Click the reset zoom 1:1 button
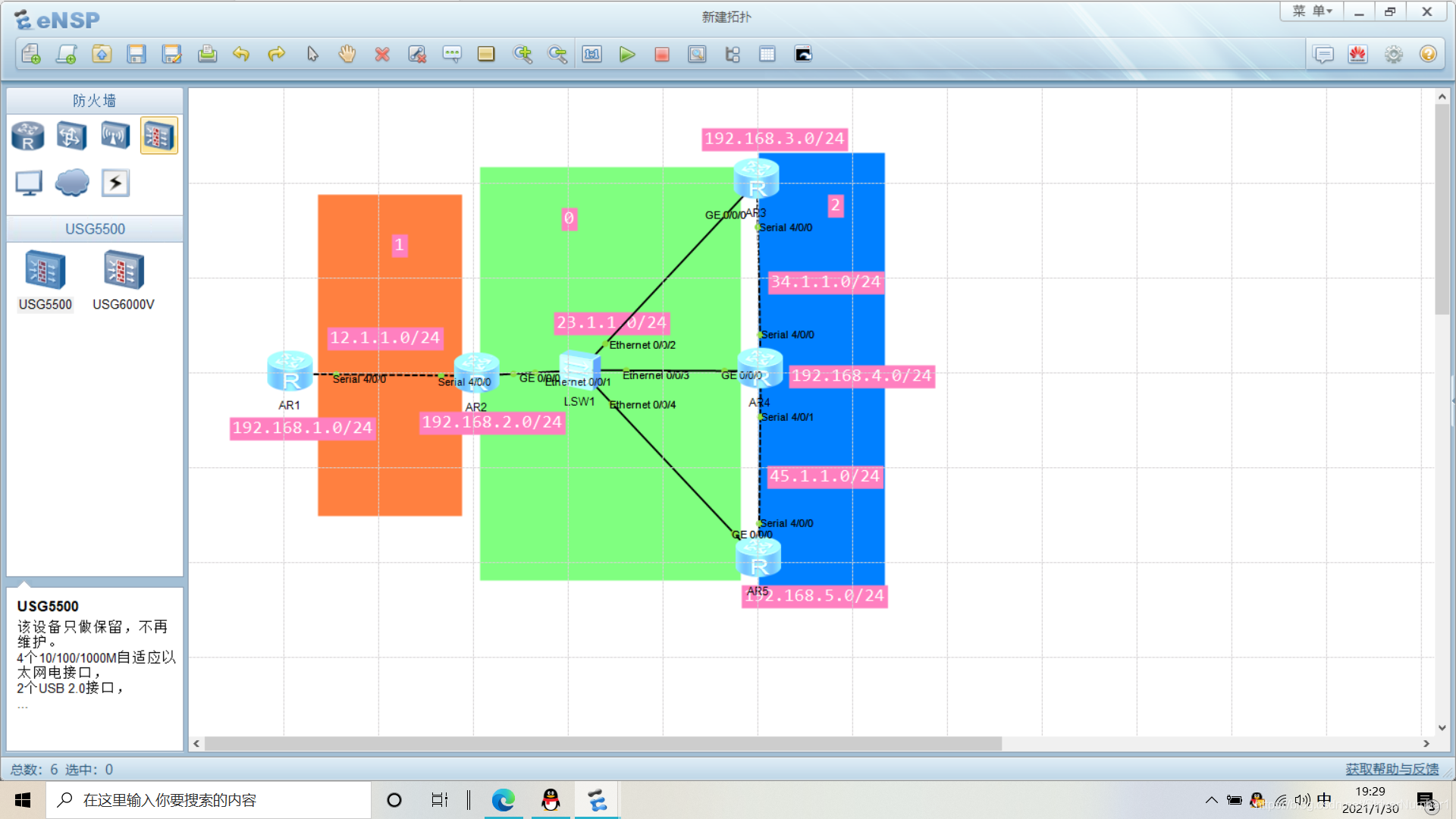The width and height of the screenshot is (1456, 819). [592, 55]
